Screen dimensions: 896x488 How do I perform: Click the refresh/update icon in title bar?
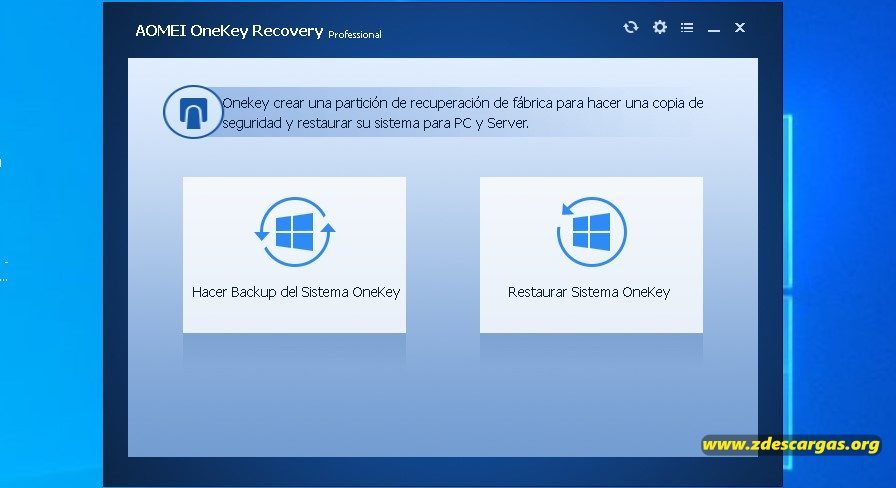630,27
